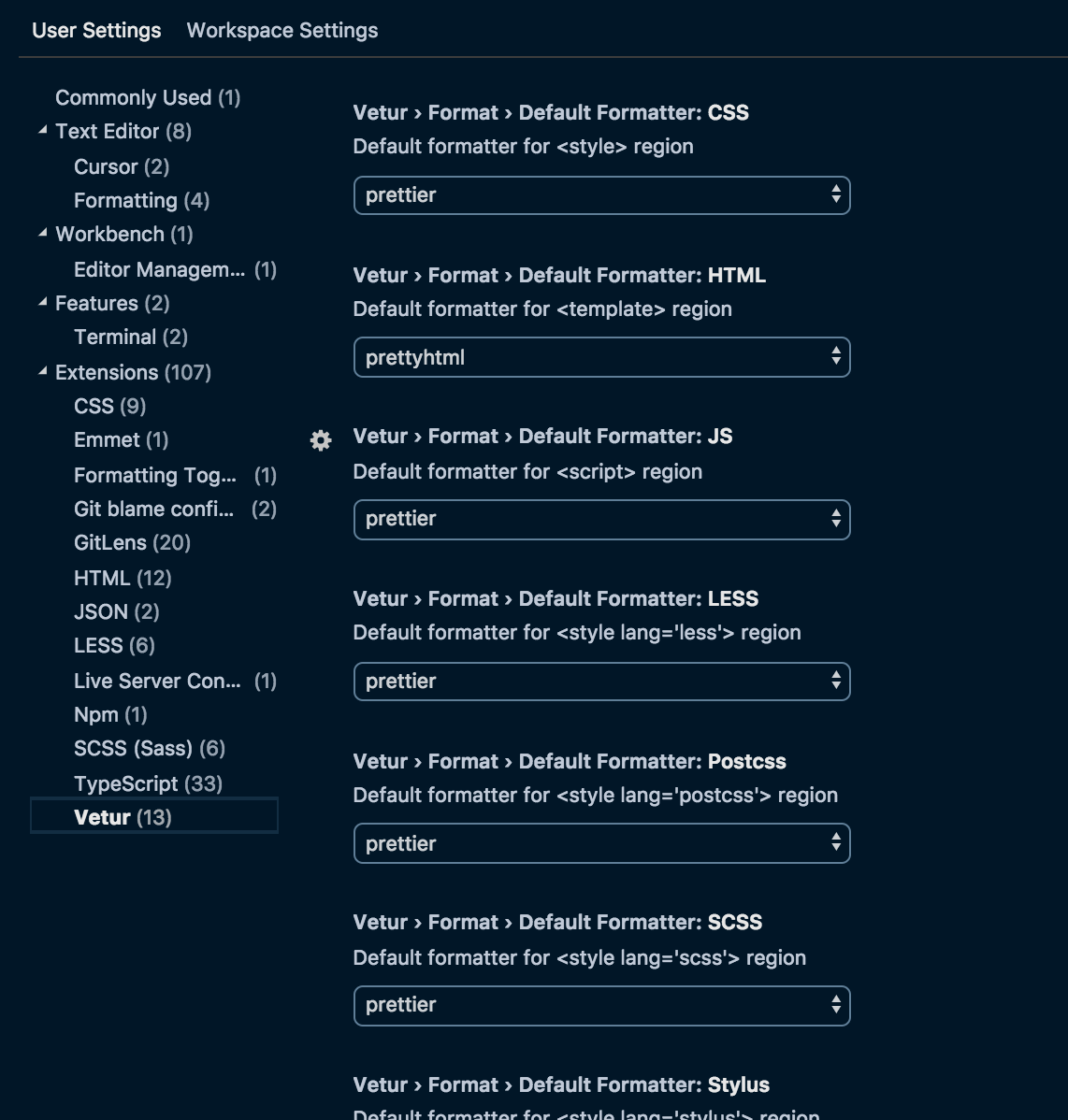The image size is (1068, 1120).
Task: Collapse the Text Editor tree section
Action: [x=43, y=130]
